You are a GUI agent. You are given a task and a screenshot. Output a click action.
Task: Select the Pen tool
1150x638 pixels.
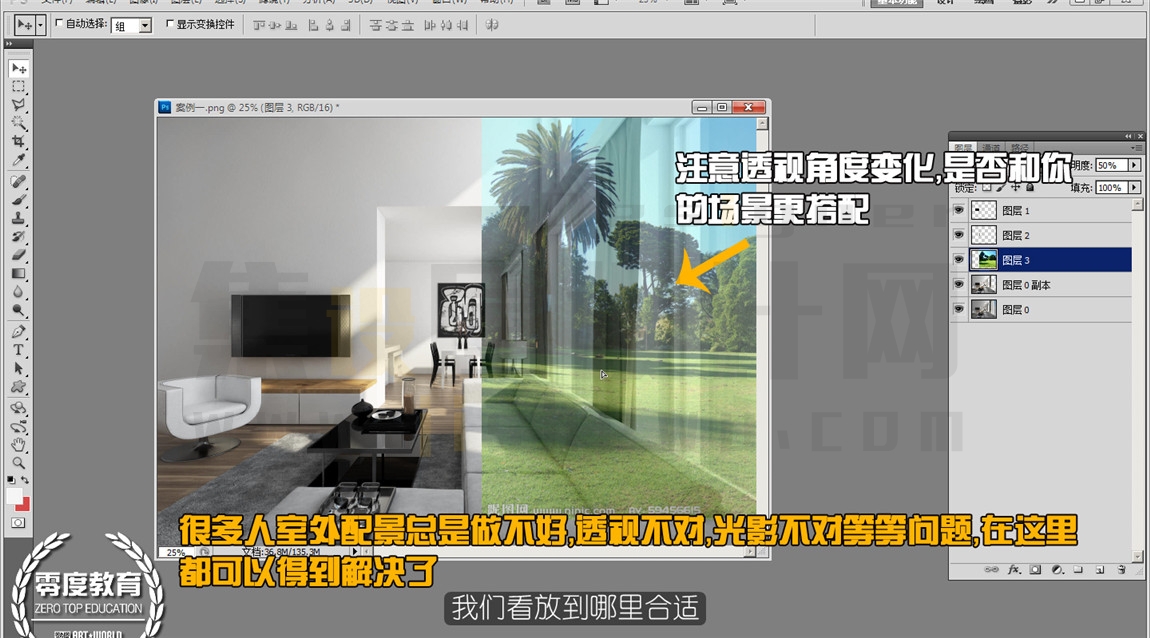18,331
